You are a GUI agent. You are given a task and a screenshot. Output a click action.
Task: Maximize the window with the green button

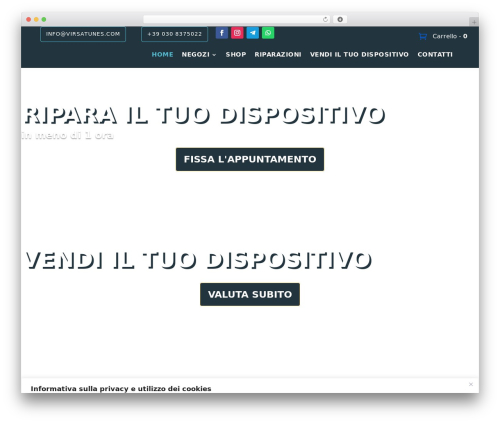pos(44,19)
